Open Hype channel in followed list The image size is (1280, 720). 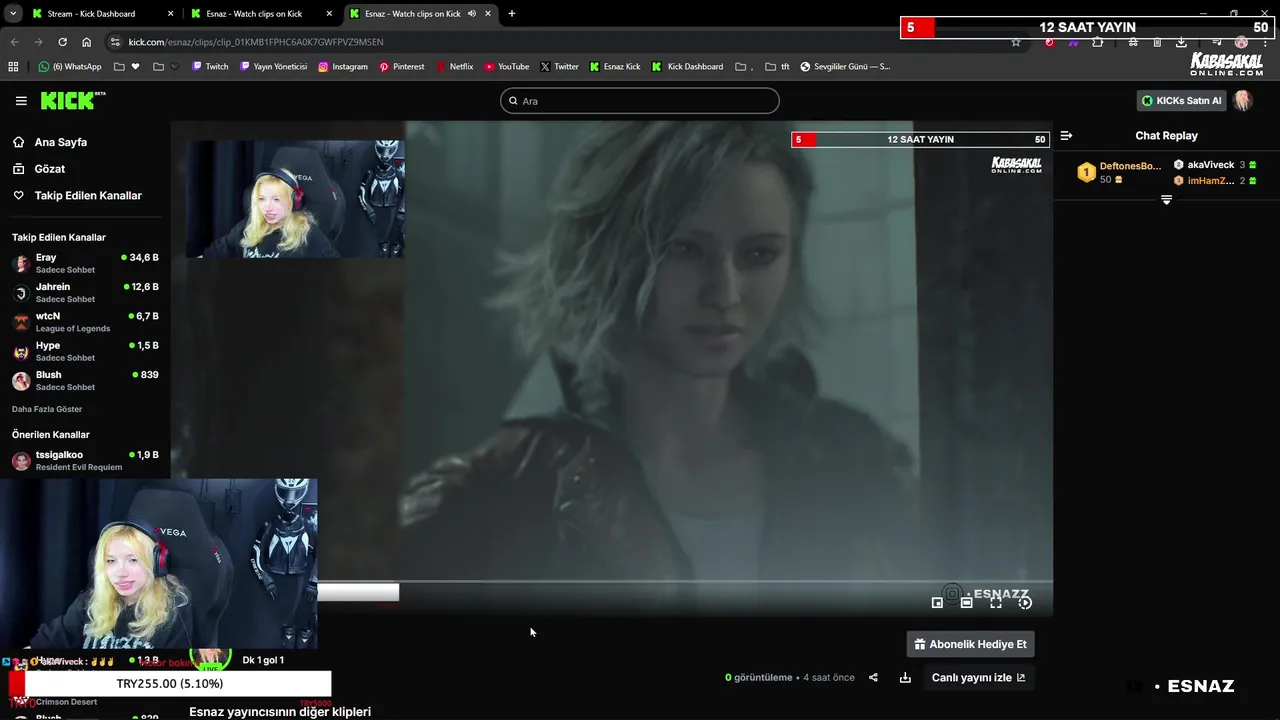click(85, 351)
